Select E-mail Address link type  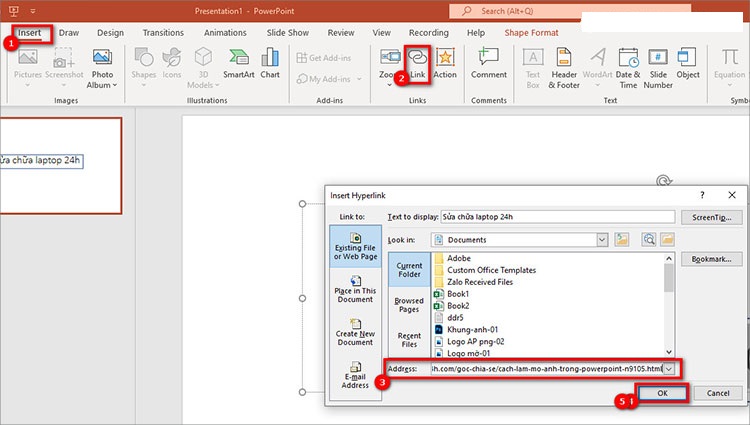(355, 375)
